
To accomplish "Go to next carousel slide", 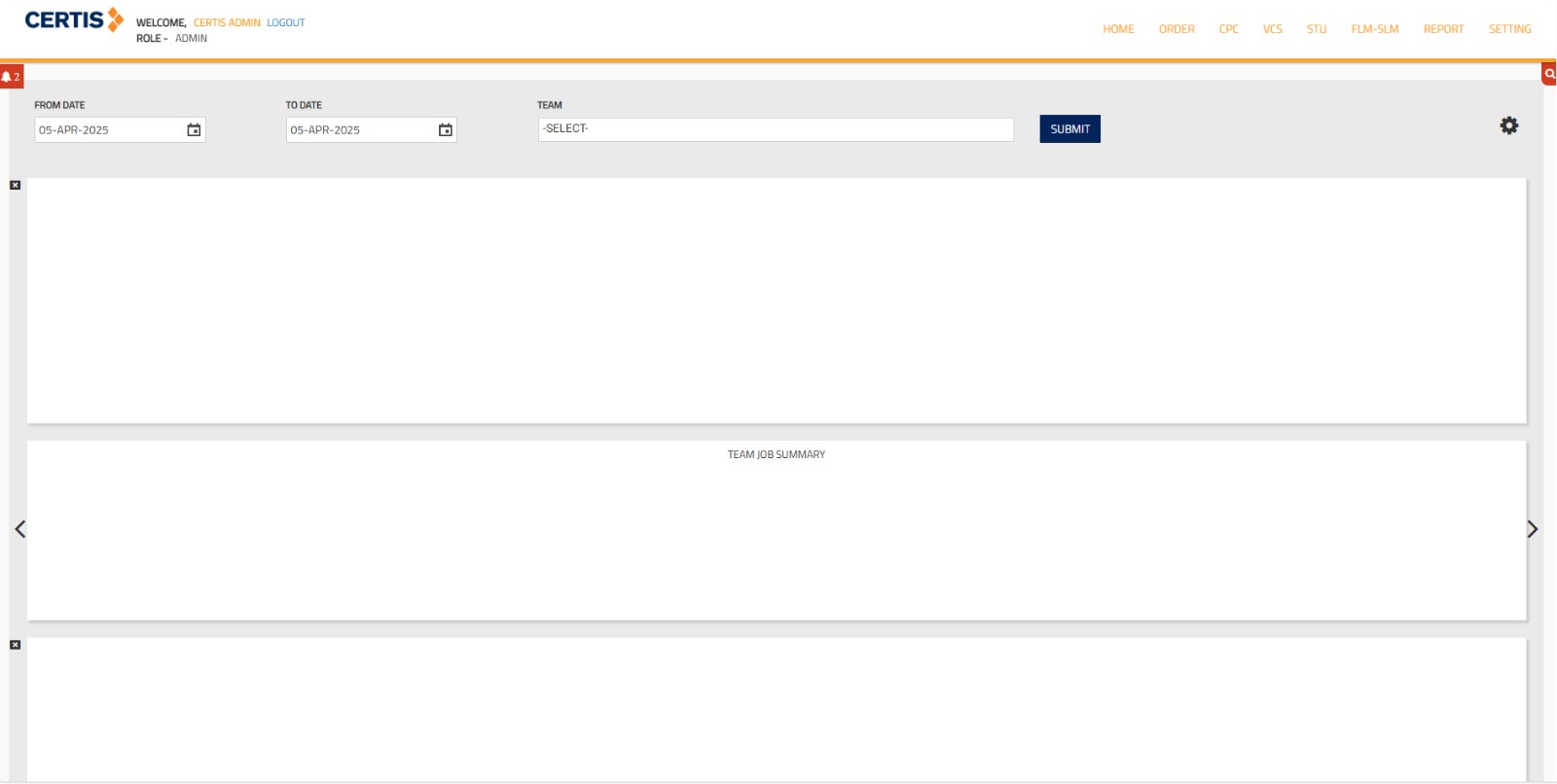I will pos(1533,529).
